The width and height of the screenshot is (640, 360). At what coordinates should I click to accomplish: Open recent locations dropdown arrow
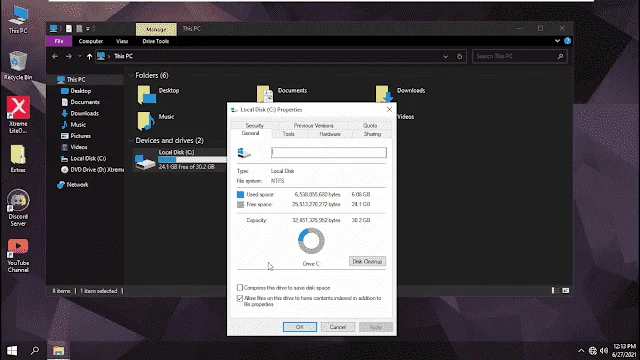80,56
